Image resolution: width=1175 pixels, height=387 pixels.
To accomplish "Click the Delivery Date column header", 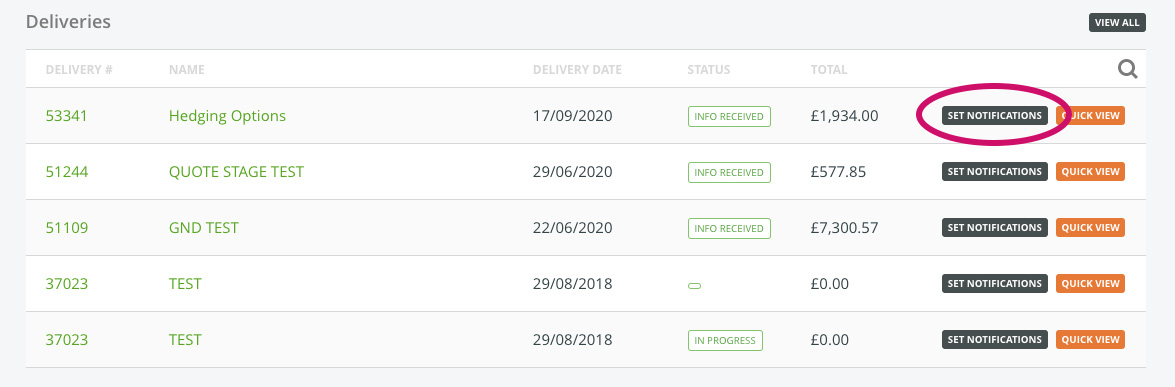I will tap(577, 70).
